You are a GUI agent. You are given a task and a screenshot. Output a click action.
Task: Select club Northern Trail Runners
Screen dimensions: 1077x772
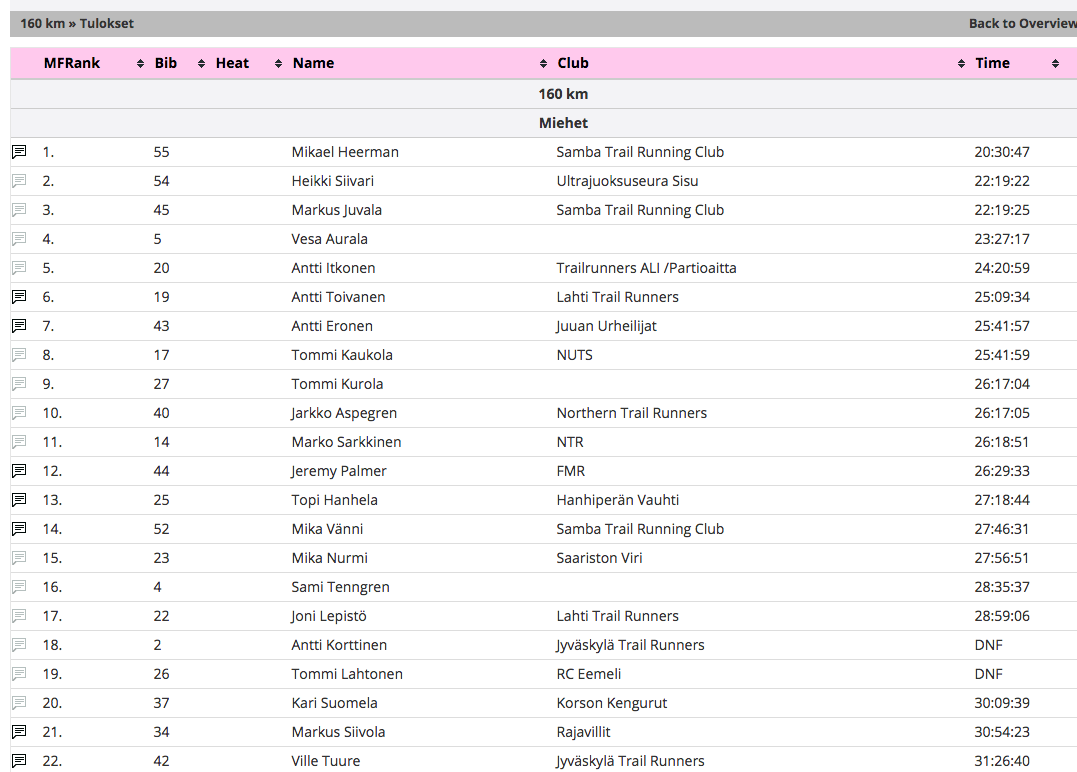coord(631,413)
